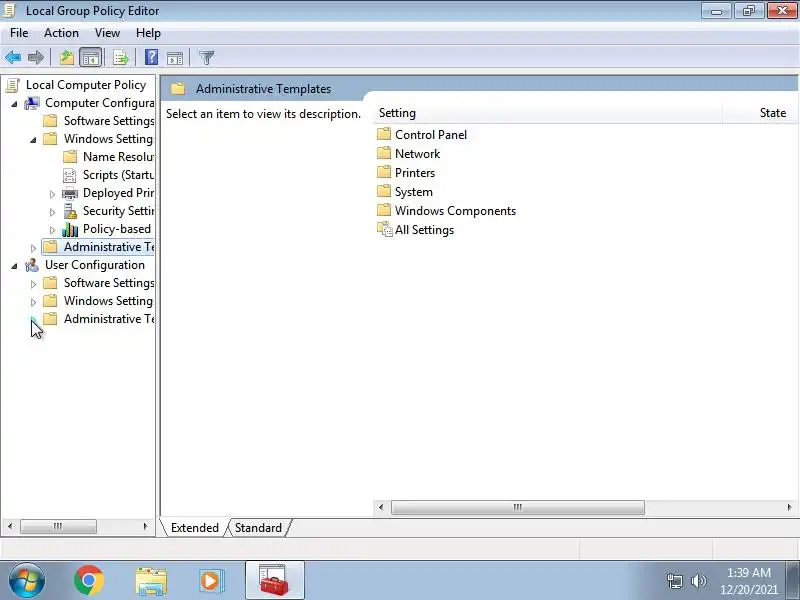Launch Google Chrome from taskbar
This screenshot has width=800, height=600.
click(x=89, y=581)
